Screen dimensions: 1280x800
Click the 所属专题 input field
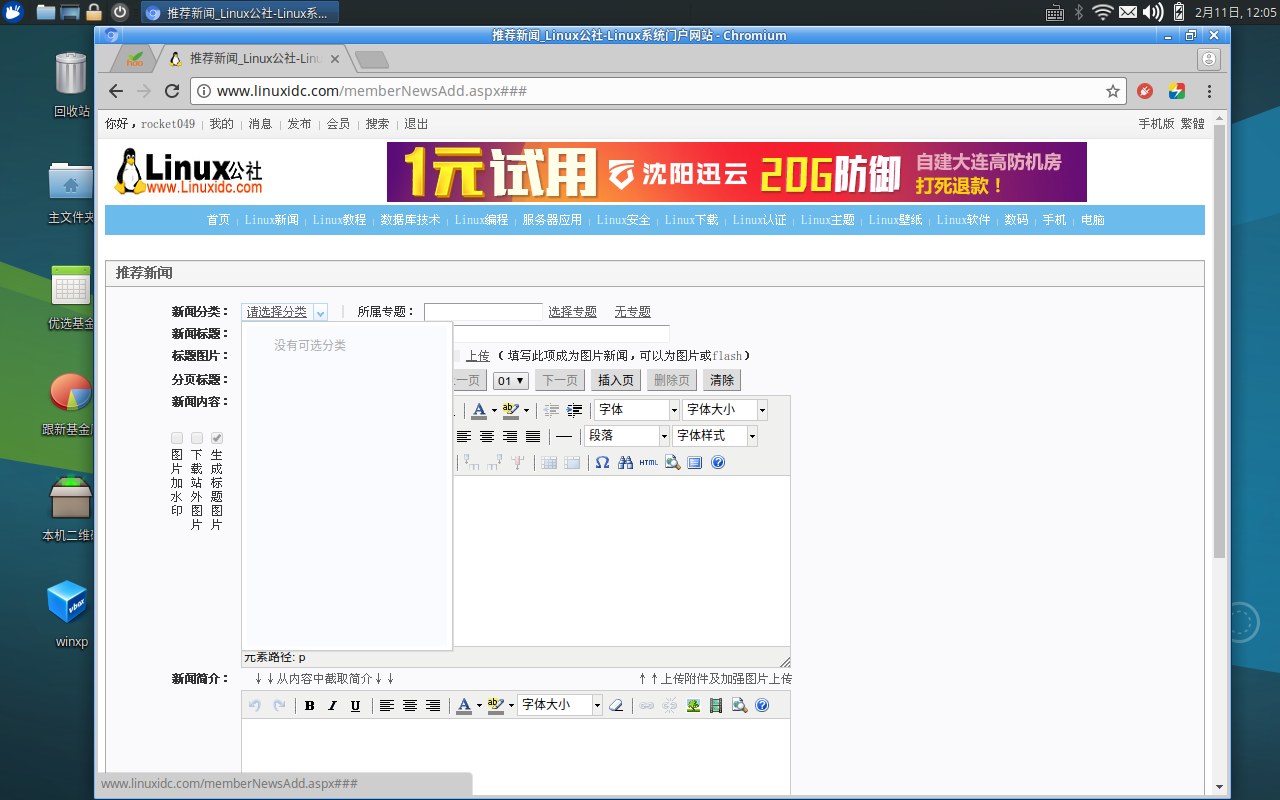pos(483,312)
